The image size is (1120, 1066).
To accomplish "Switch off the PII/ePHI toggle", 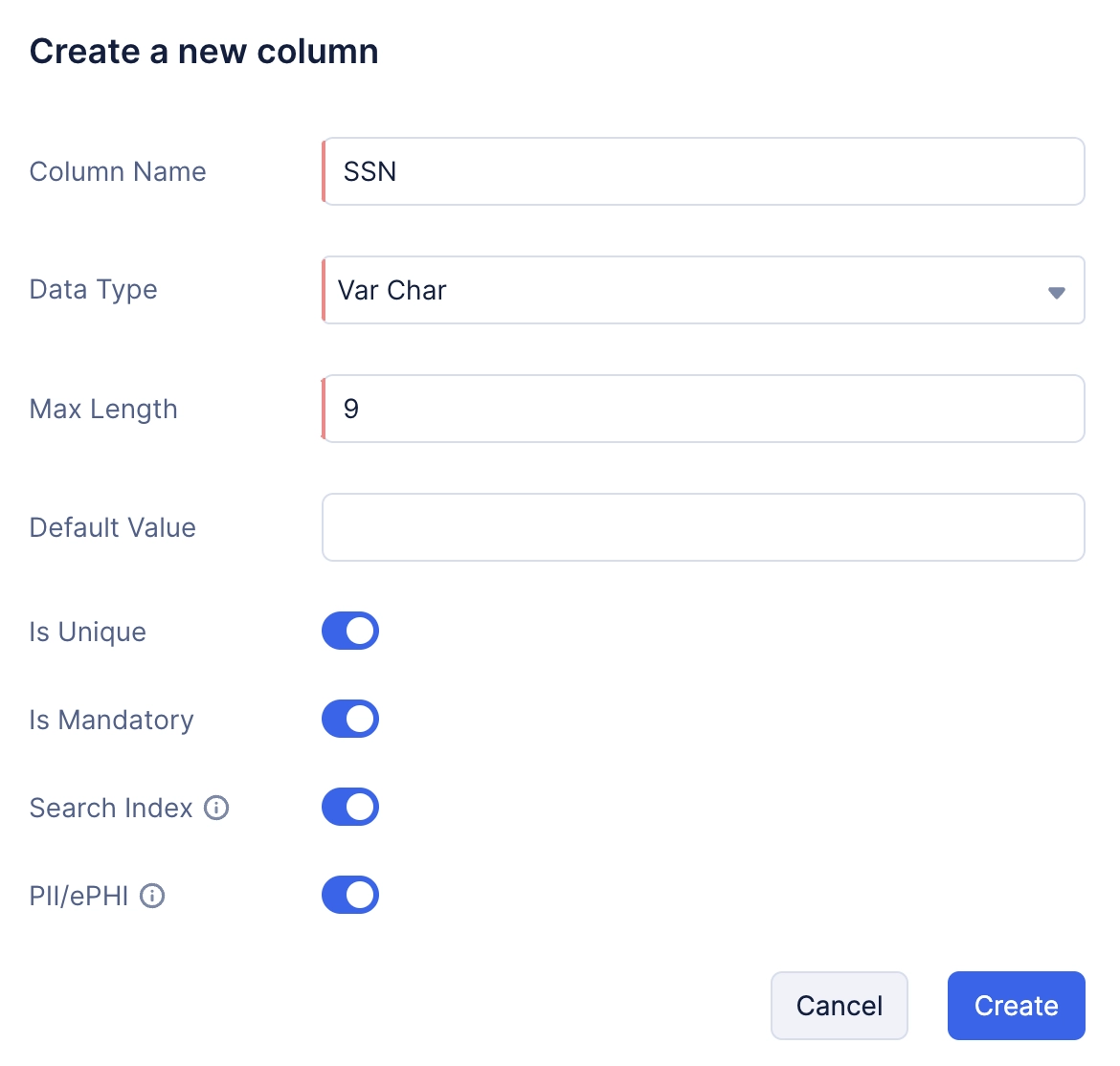I will tap(350, 896).
